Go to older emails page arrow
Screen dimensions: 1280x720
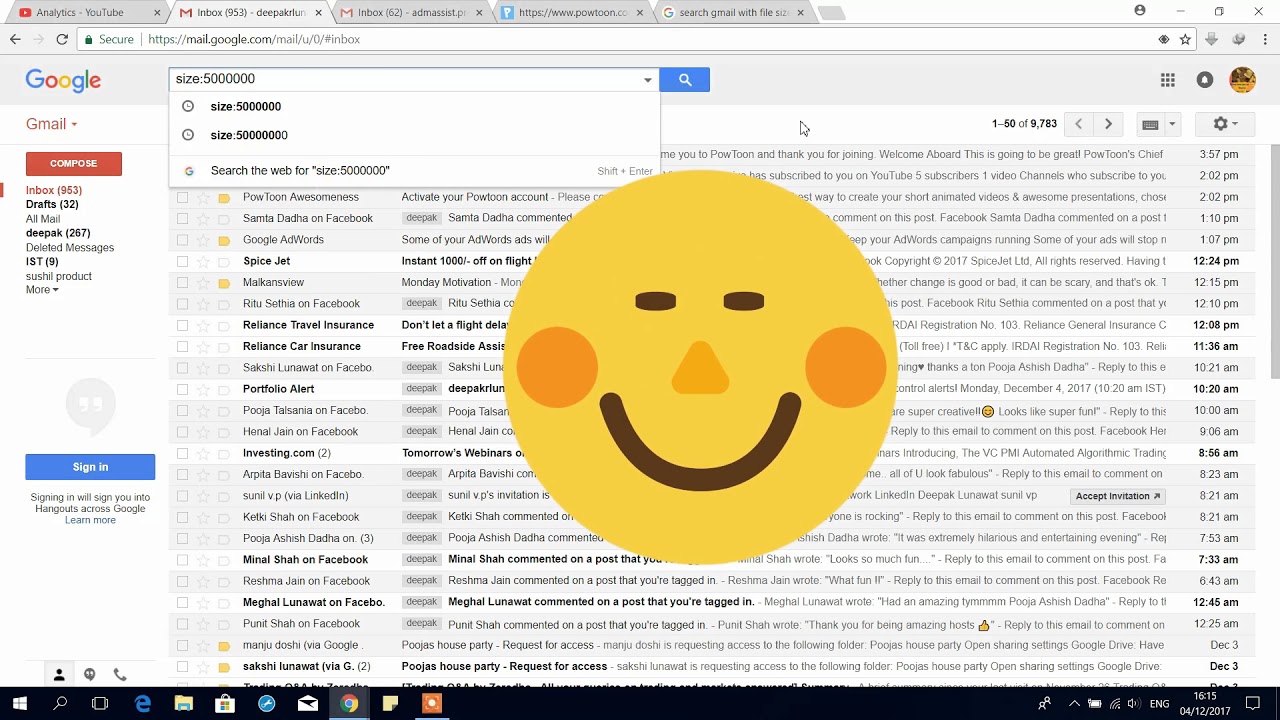[x=1108, y=124]
